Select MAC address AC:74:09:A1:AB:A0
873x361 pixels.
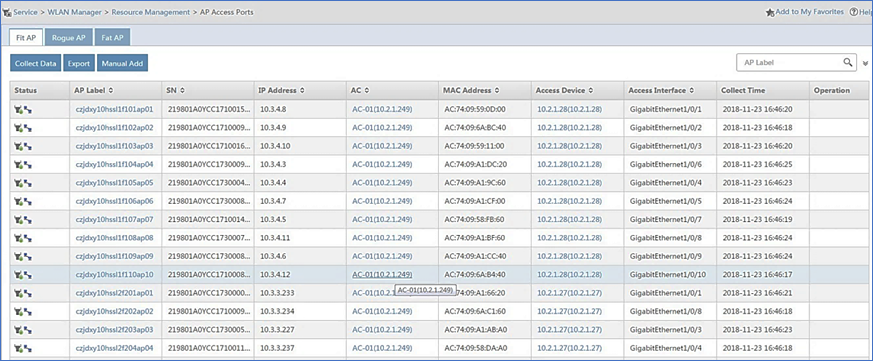click(x=475, y=330)
